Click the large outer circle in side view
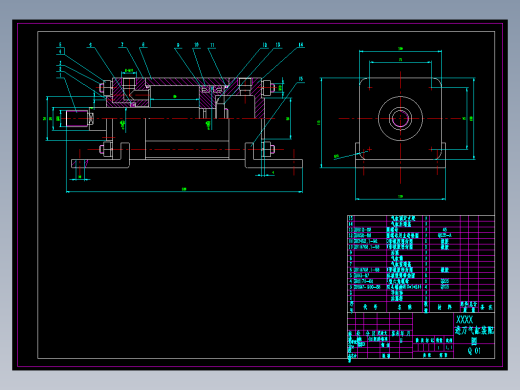The width and height of the screenshot is (520, 390). pyautogui.click(x=400, y=119)
